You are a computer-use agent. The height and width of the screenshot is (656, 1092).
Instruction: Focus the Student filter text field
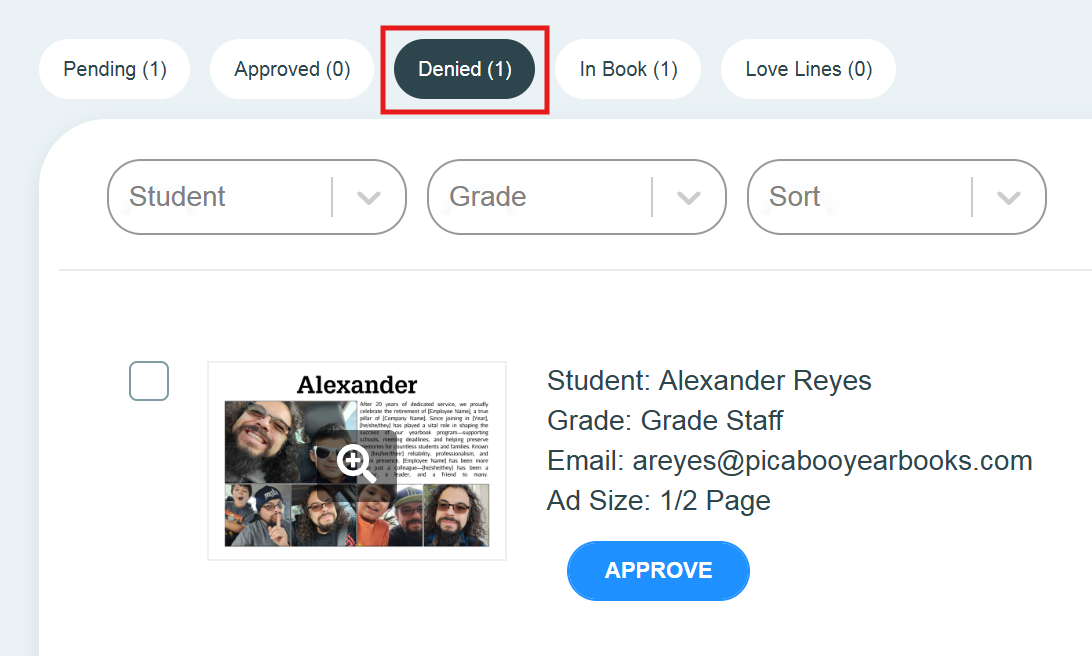click(x=220, y=197)
